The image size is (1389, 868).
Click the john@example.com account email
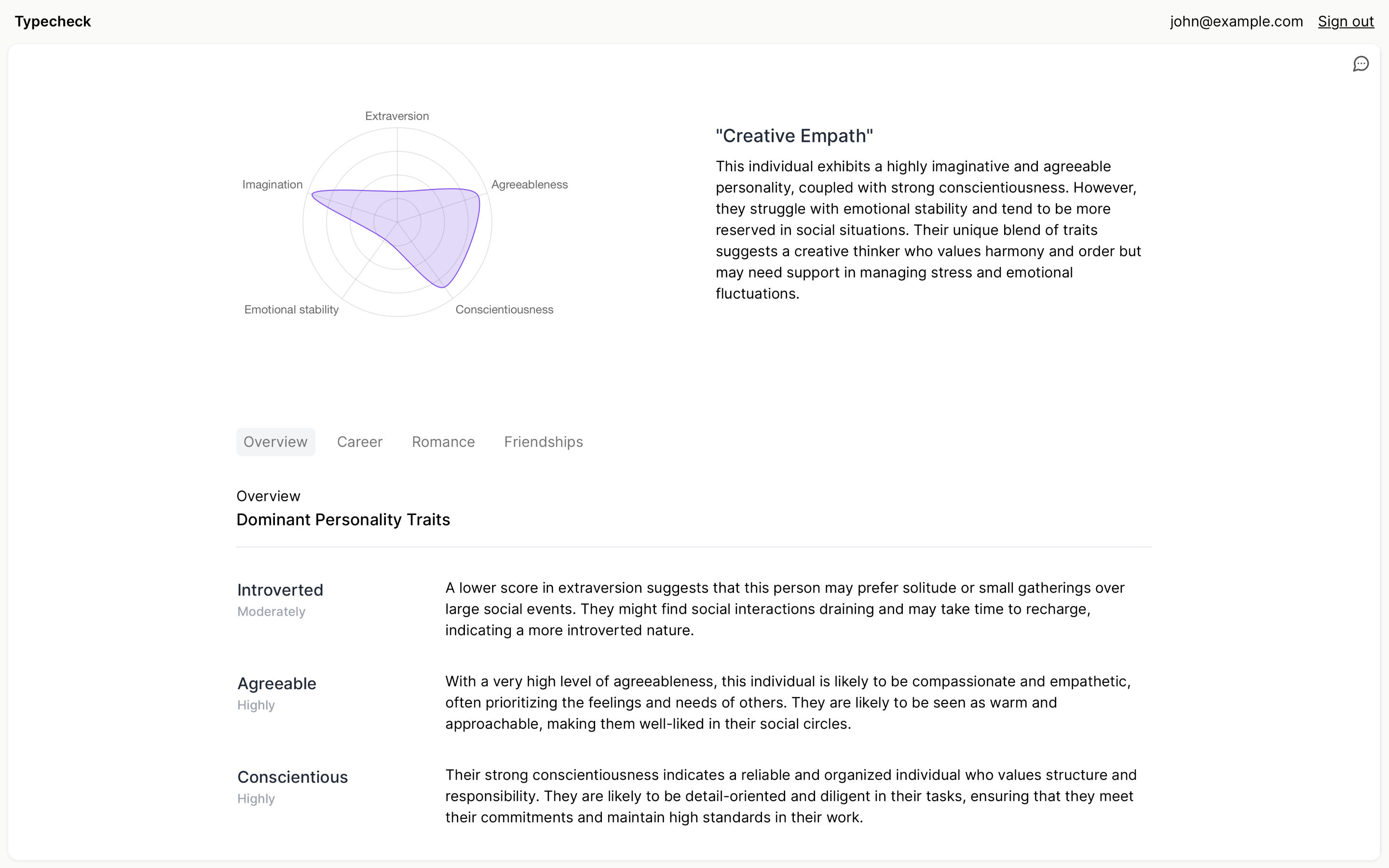(1236, 22)
